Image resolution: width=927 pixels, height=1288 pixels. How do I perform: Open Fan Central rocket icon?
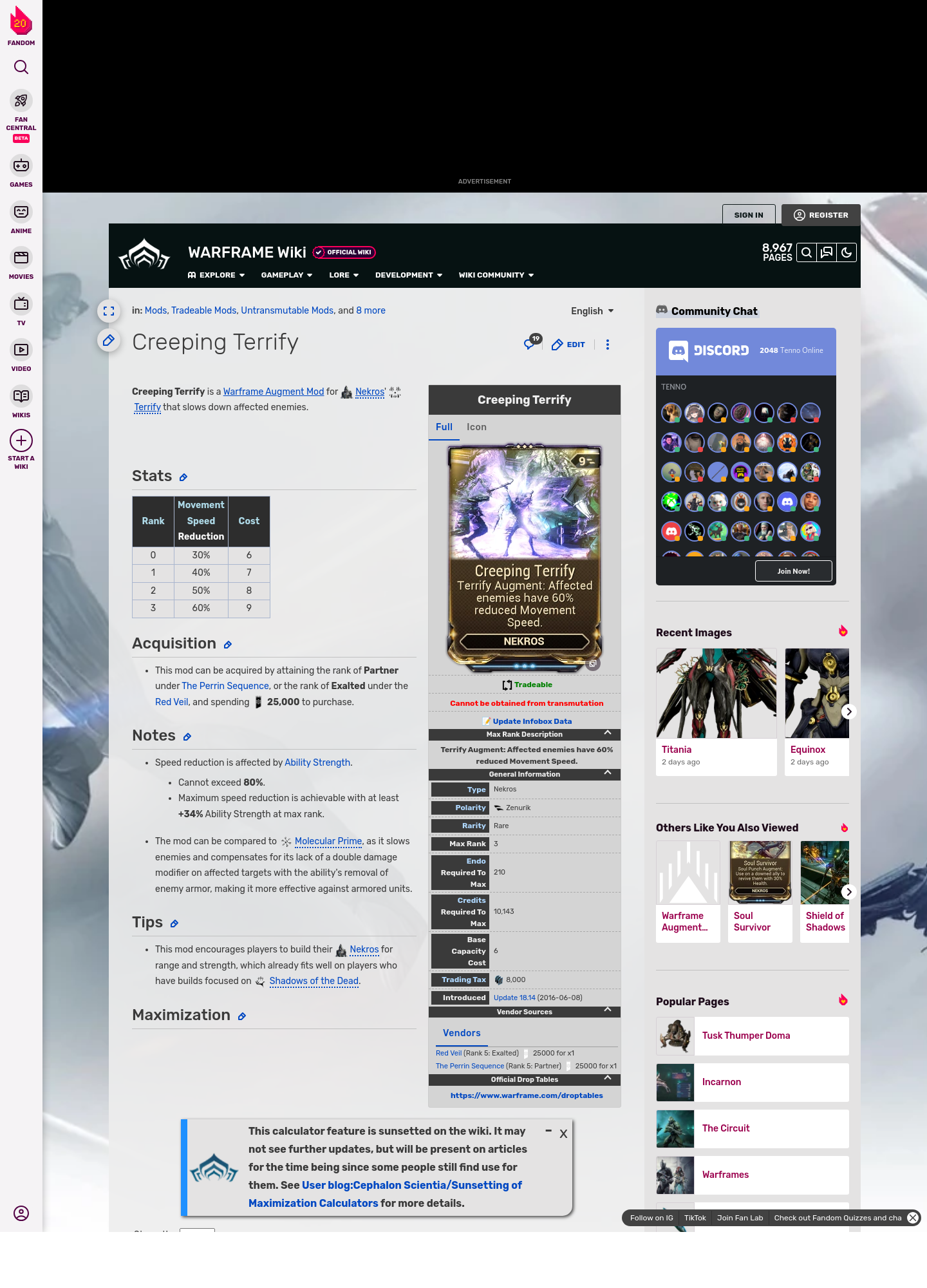point(21,100)
